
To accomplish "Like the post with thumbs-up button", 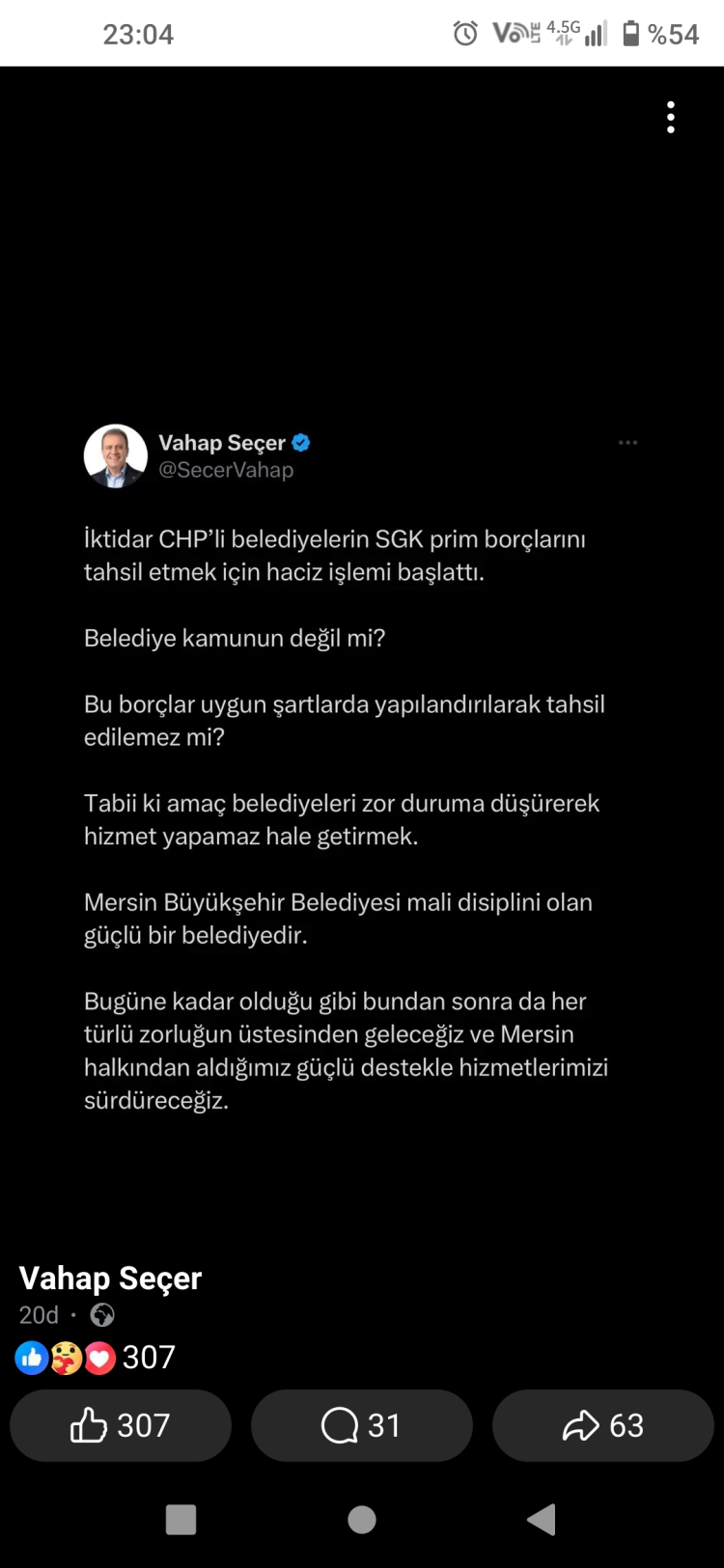I will 121,1425.
